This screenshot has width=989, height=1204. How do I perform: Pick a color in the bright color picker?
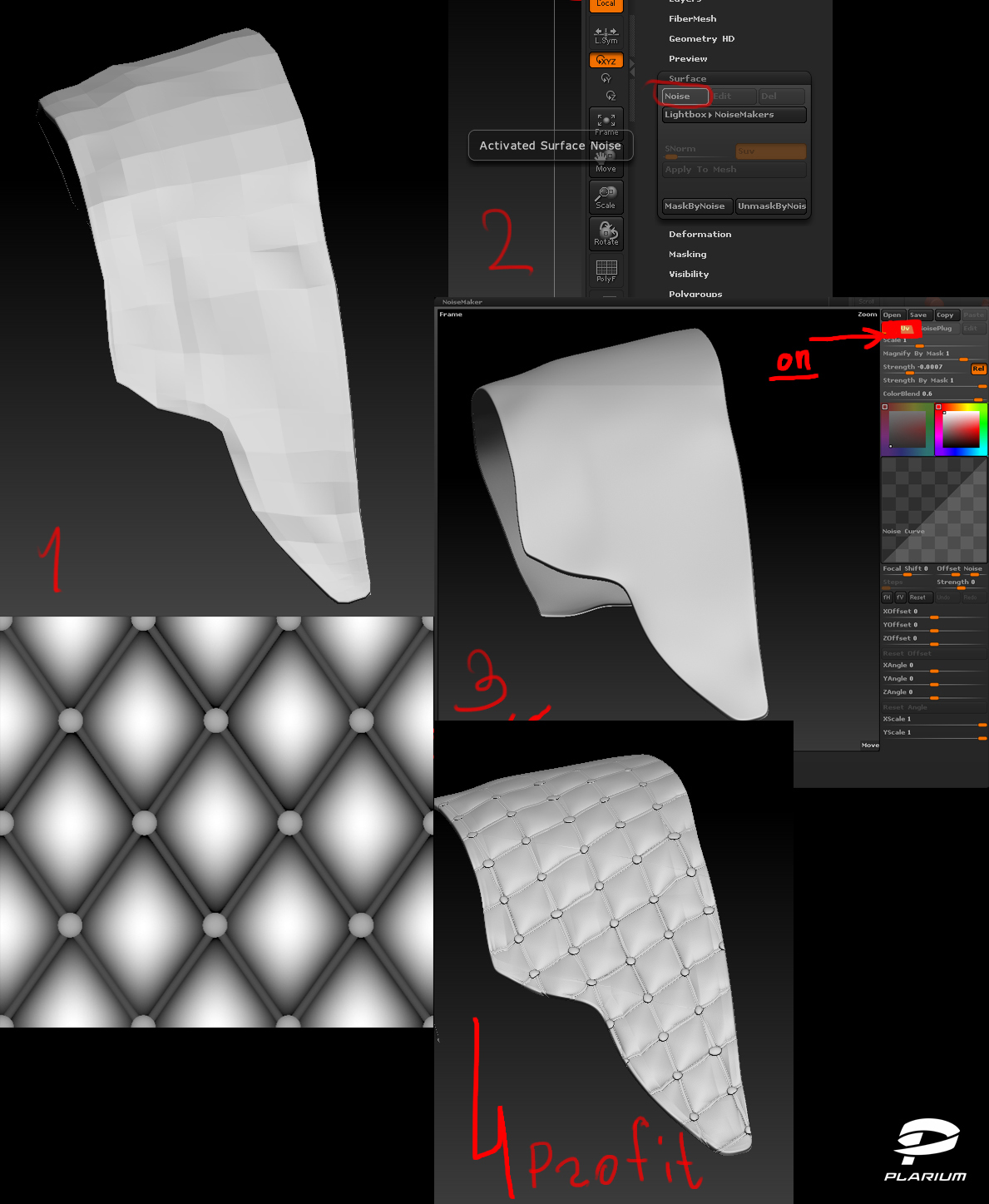961,429
